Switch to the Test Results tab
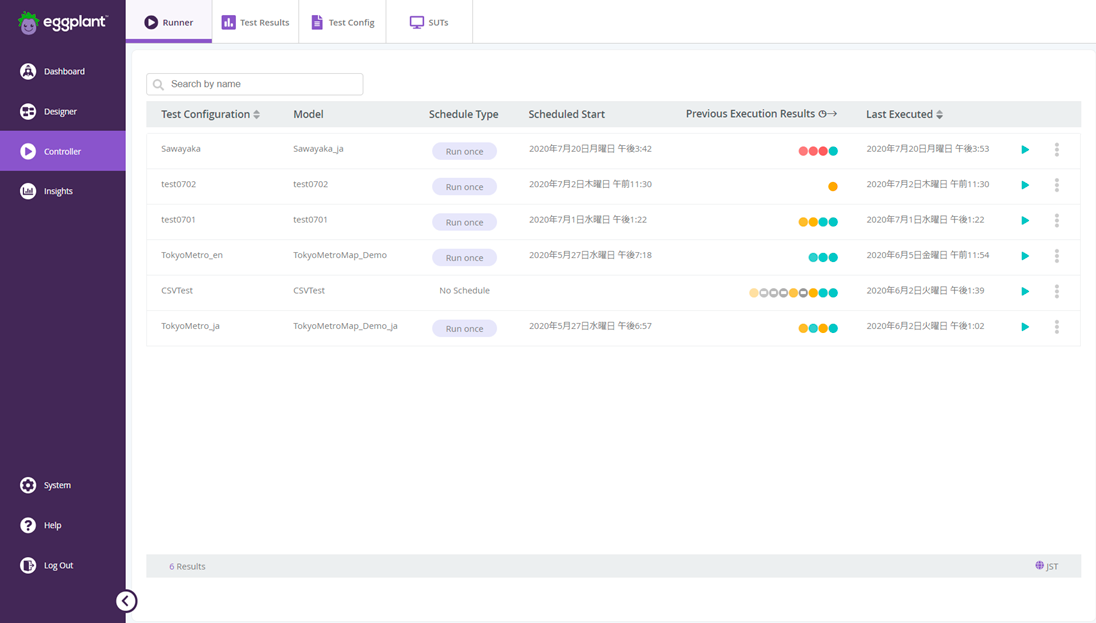 tap(255, 22)
